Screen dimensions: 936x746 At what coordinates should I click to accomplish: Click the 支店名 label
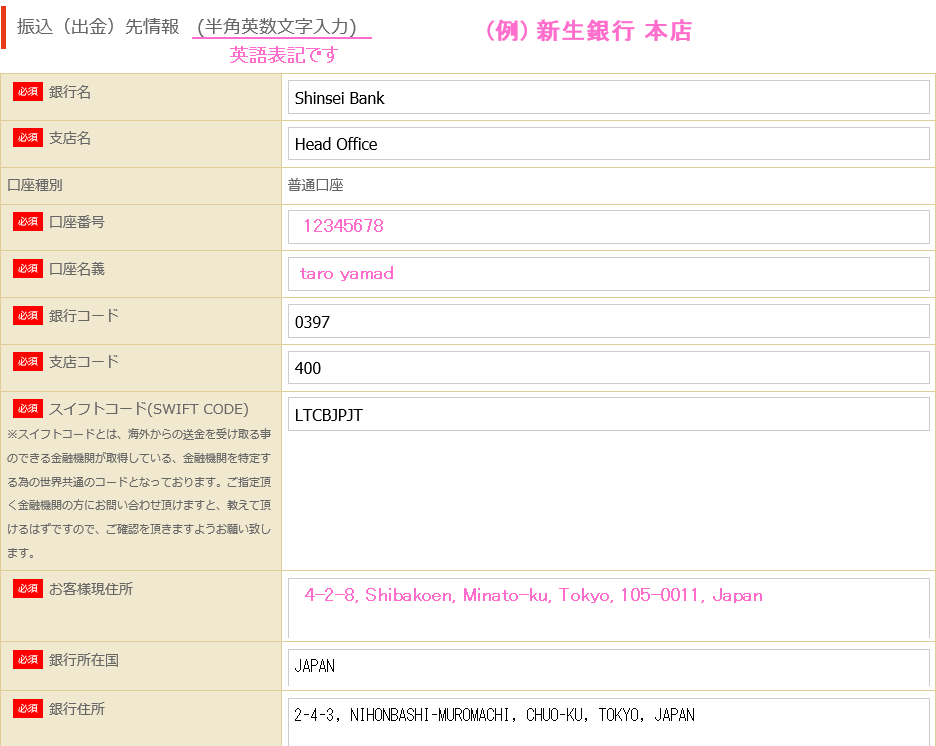tap(70, 138)
